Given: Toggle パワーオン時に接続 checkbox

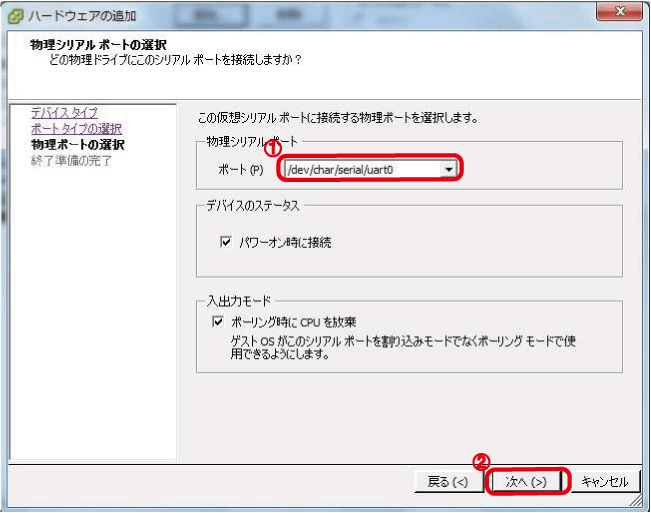Looking at the screenshot, I should click(x=225, y=242).
